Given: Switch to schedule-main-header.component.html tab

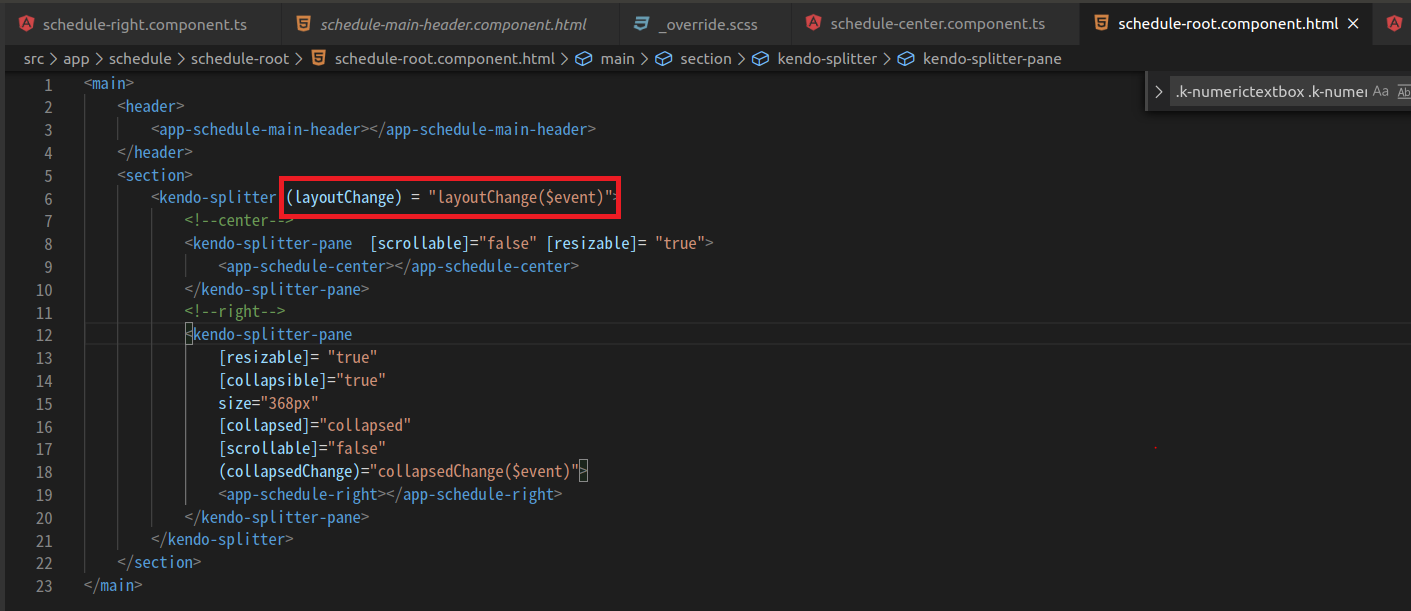Looking at the screenshot, I should [453, 23].
